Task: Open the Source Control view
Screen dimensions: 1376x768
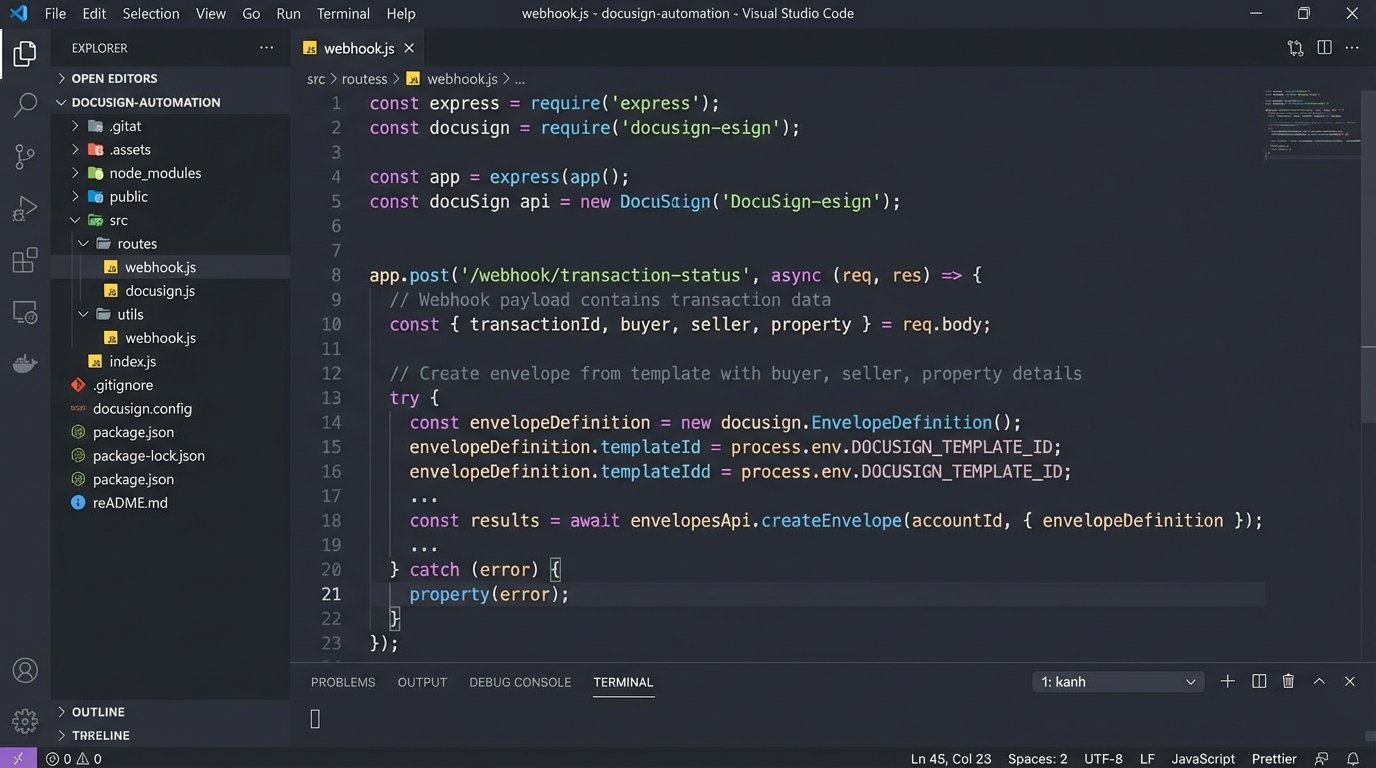Action: (x=25, y=157)
